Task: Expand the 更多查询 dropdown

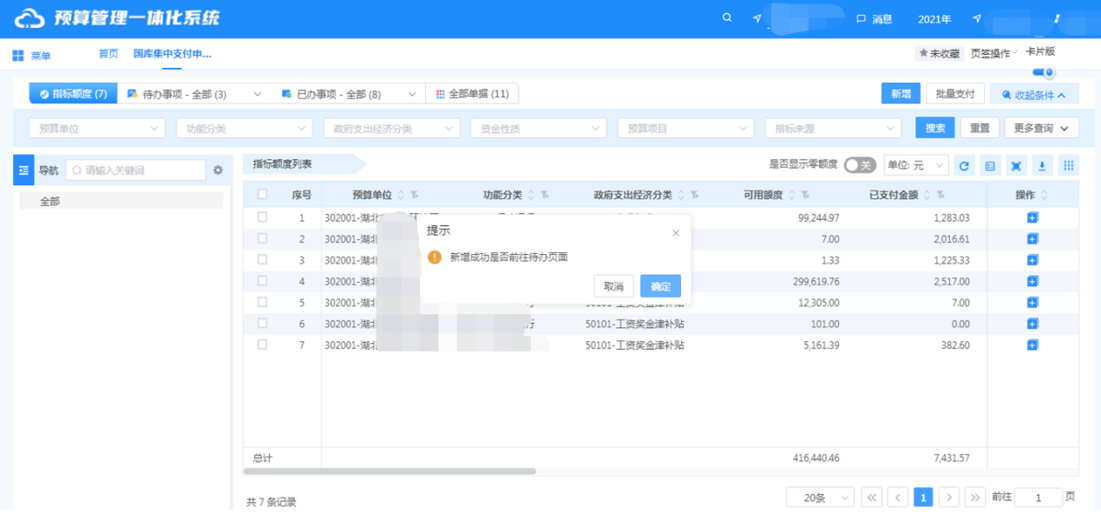Action: pos(1041,129)
